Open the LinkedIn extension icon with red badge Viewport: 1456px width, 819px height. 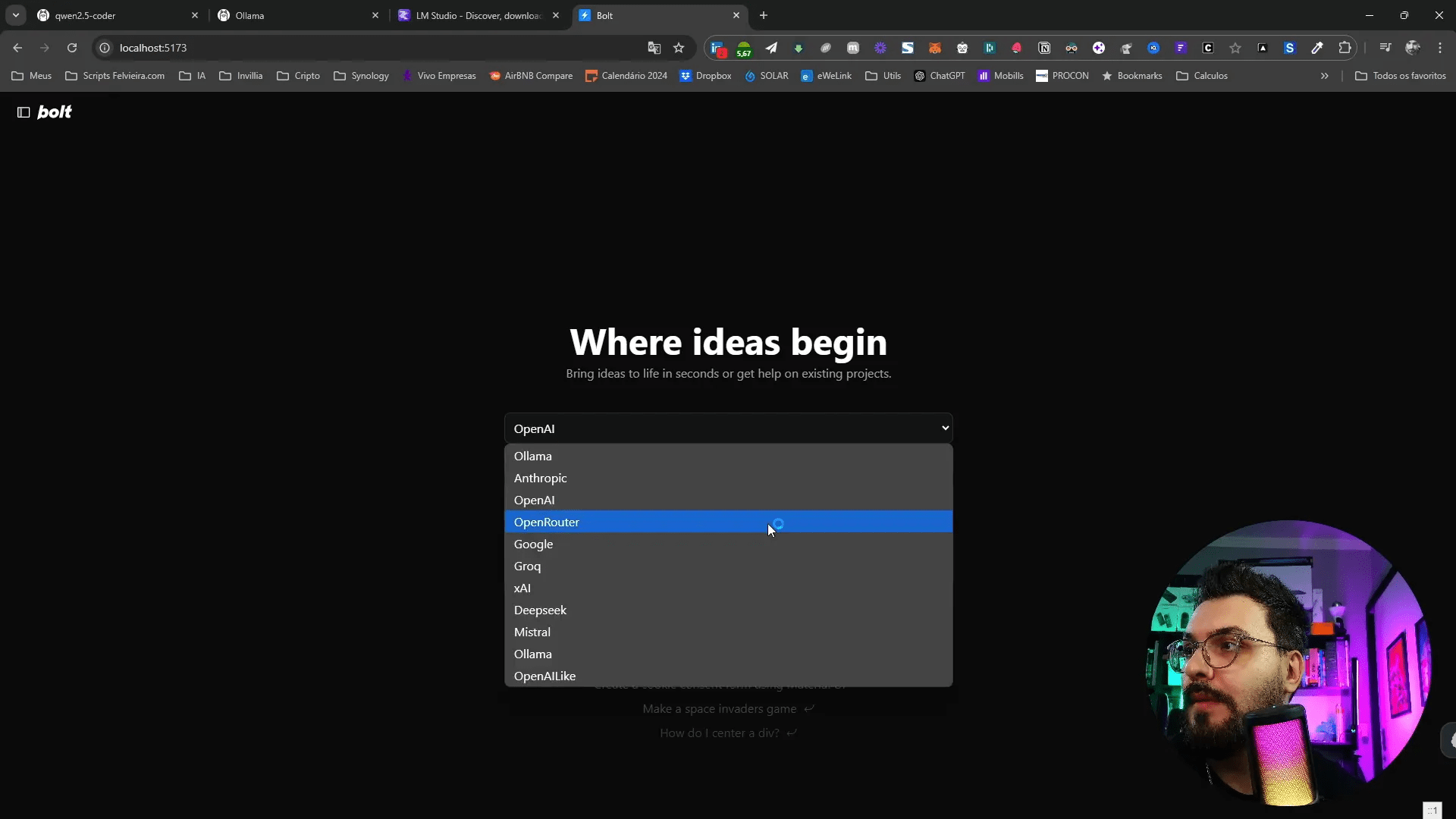(x=717, y=49)
